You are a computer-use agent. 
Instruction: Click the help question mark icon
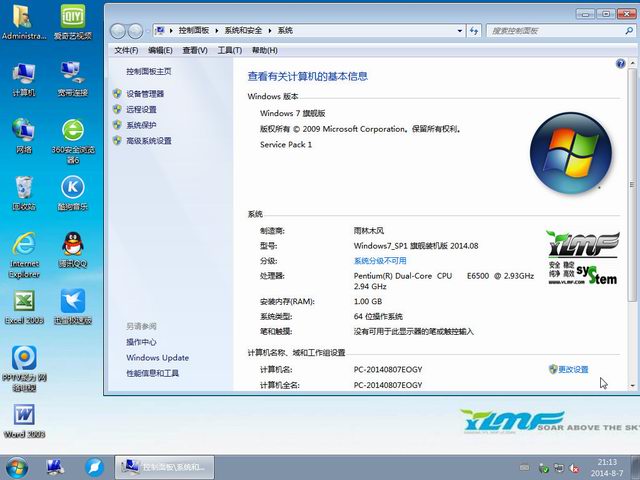click(620, 64)
